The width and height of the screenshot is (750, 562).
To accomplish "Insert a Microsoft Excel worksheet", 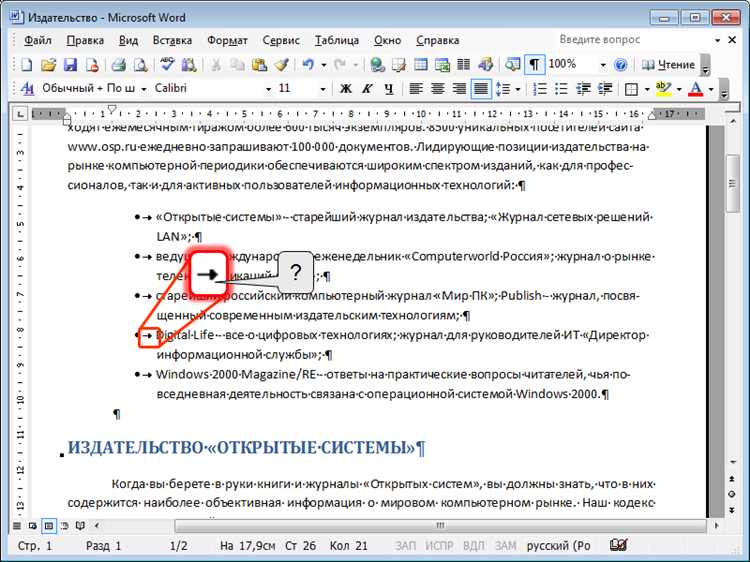I will click(442, 65).
